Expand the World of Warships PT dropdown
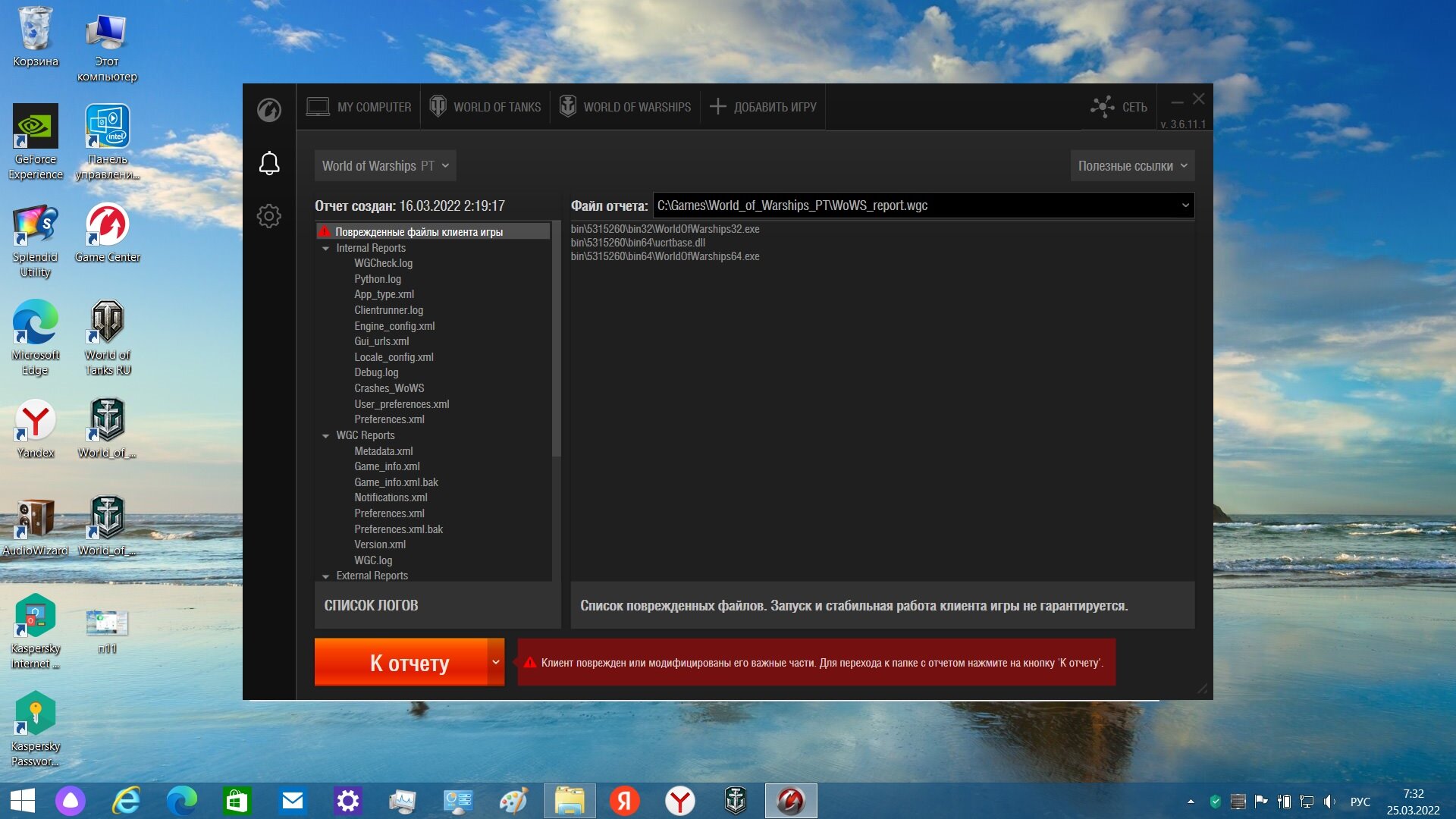 click(x=385, y=166)
